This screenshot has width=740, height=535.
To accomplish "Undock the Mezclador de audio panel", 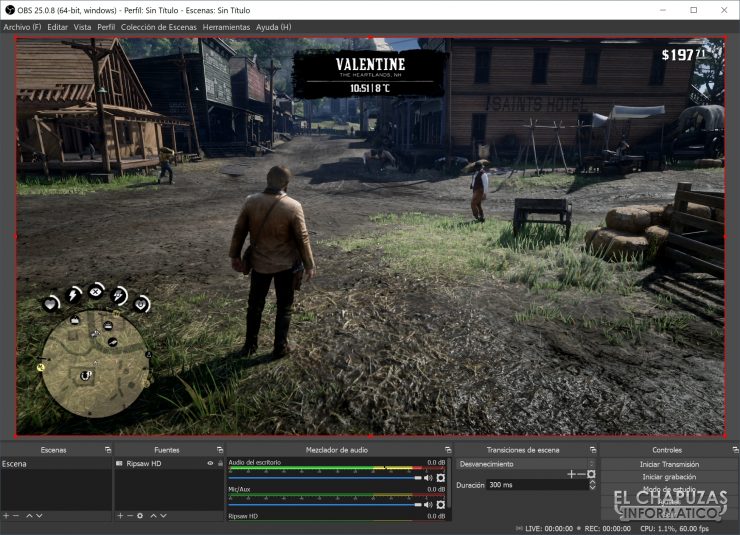I will (x=448, y=450).
